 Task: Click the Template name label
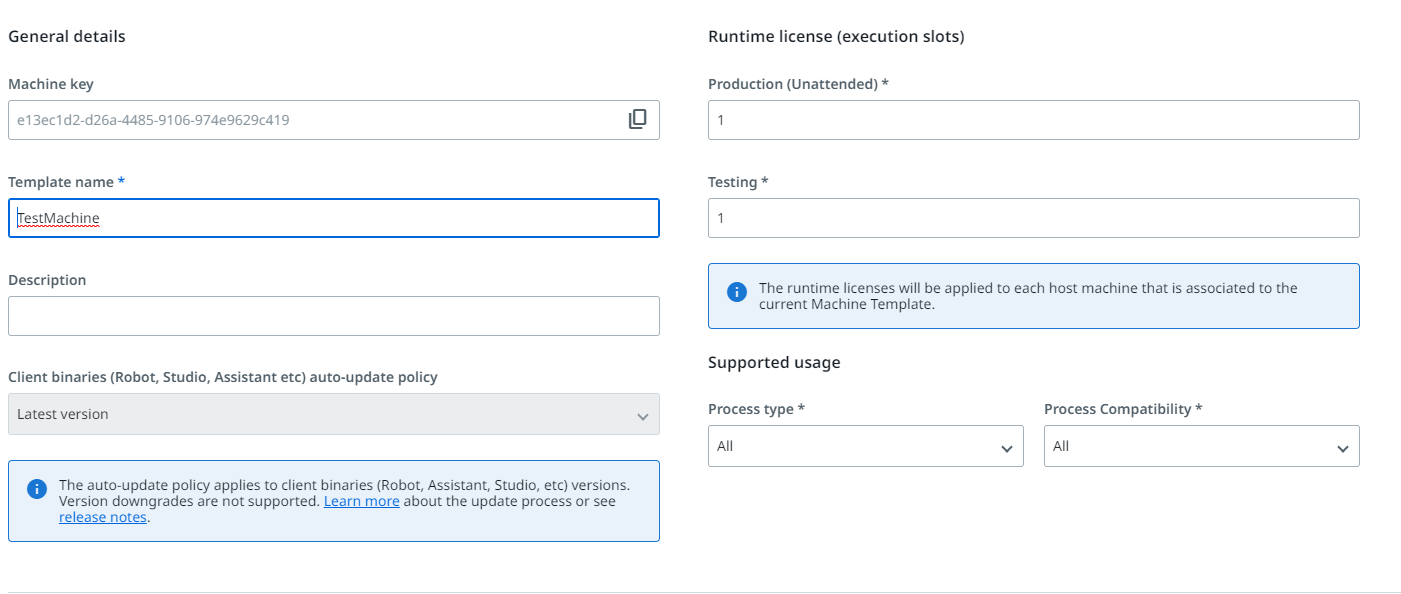click(x=62, y=182)
